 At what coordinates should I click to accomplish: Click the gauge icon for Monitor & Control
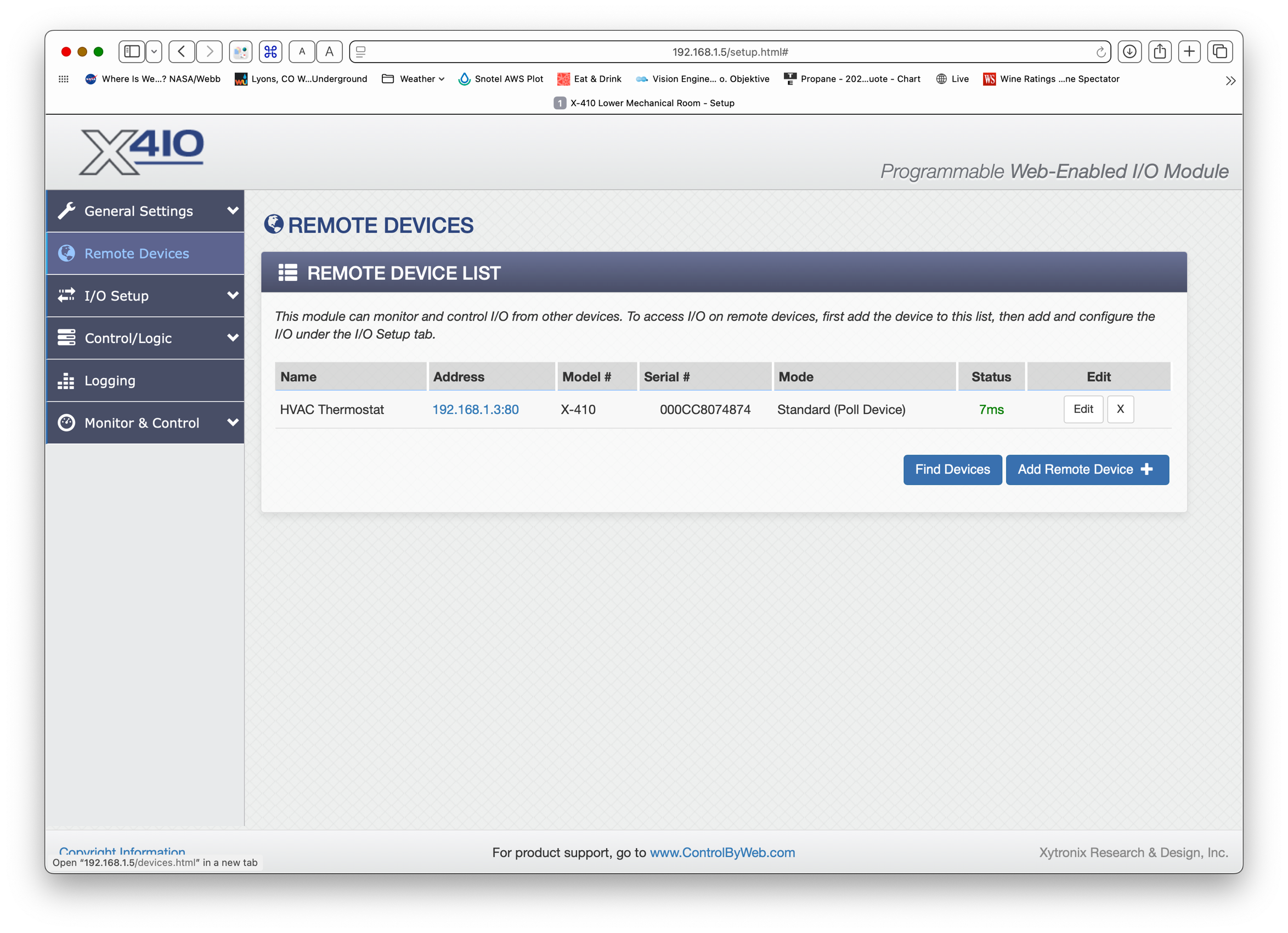coord(66,423)
